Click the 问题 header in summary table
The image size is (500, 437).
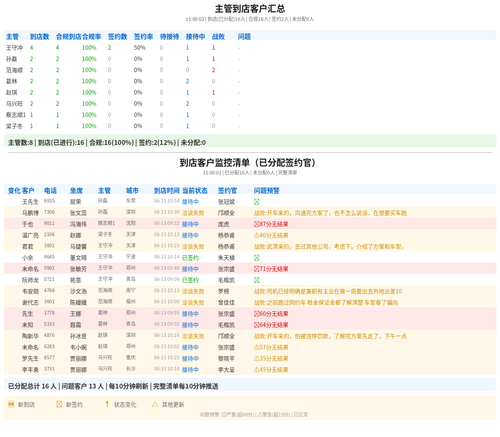(x=244, y=37)
